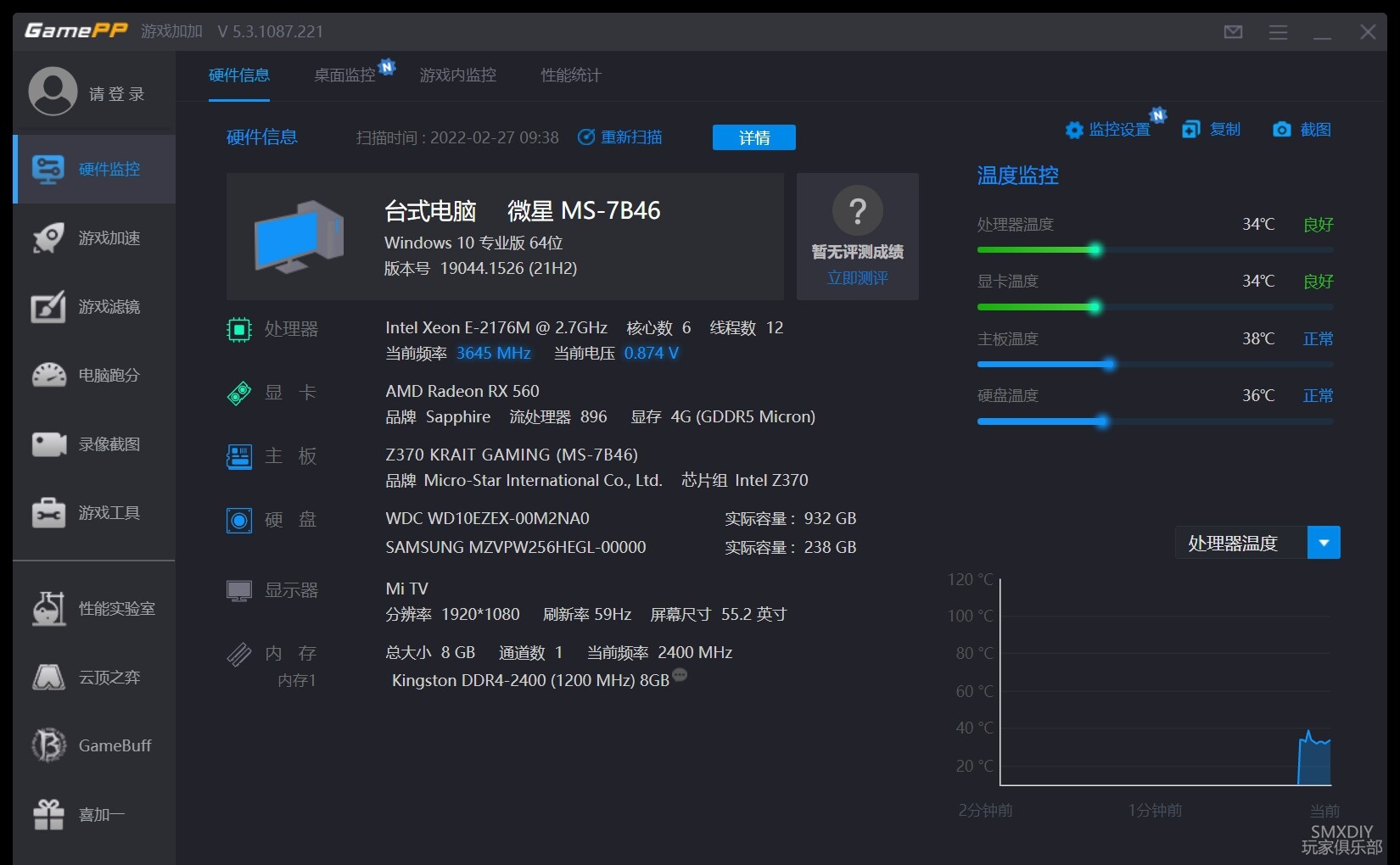
Task: Click the 0.874 V voltage value
Action: click(x=652, y=353)
